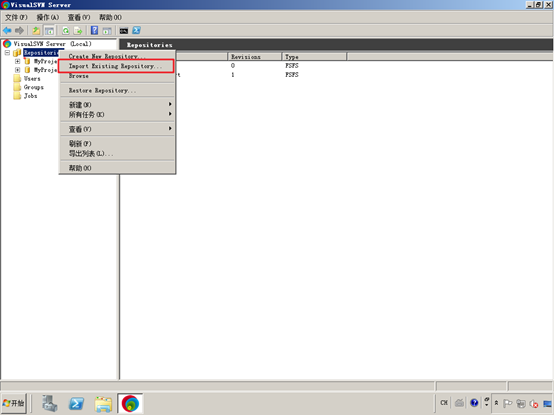Open Server Manager from the taskbar
The width and height of the screenshot is (554, 415).
50,403
